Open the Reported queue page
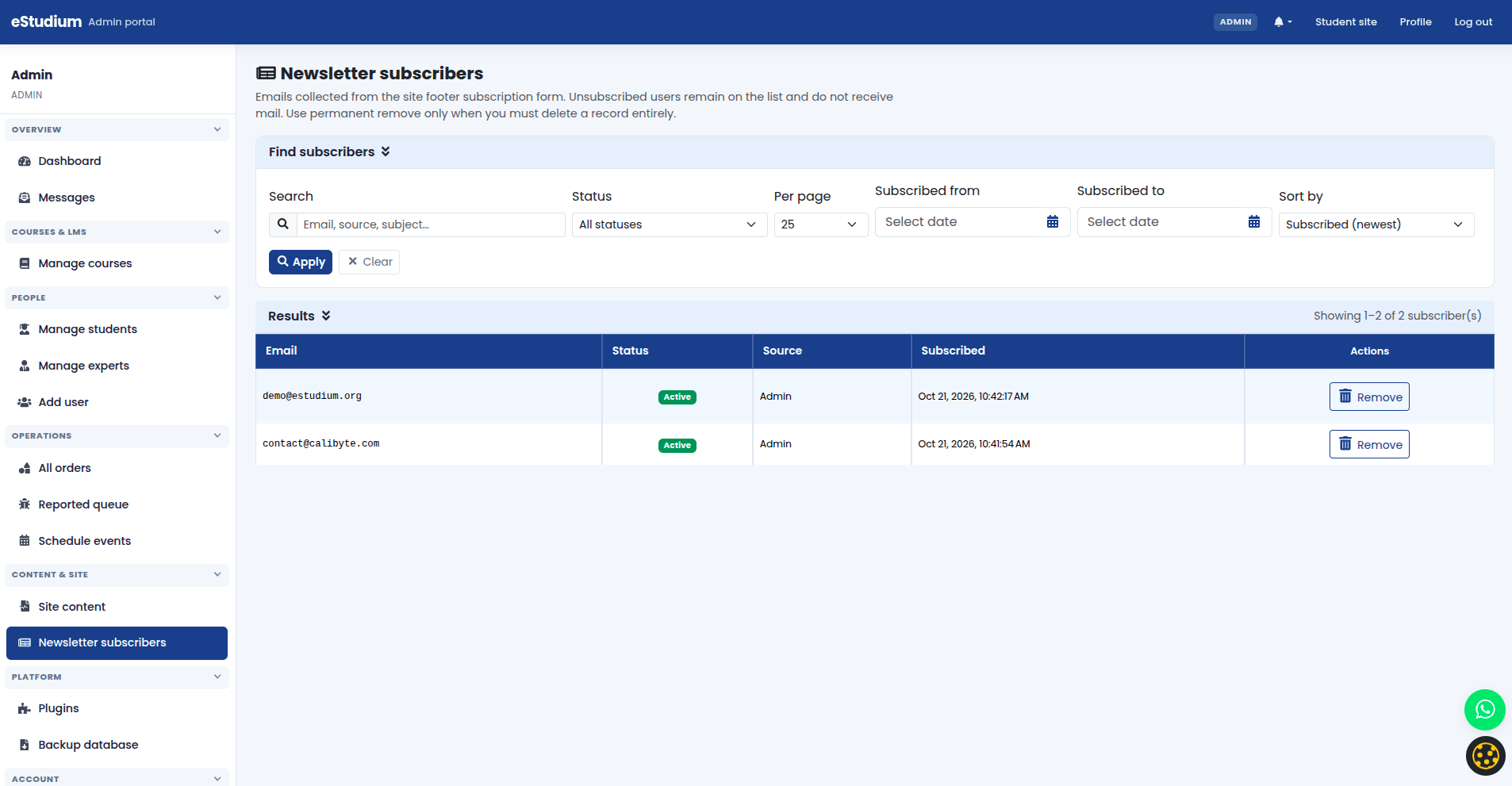 (117, 504)
